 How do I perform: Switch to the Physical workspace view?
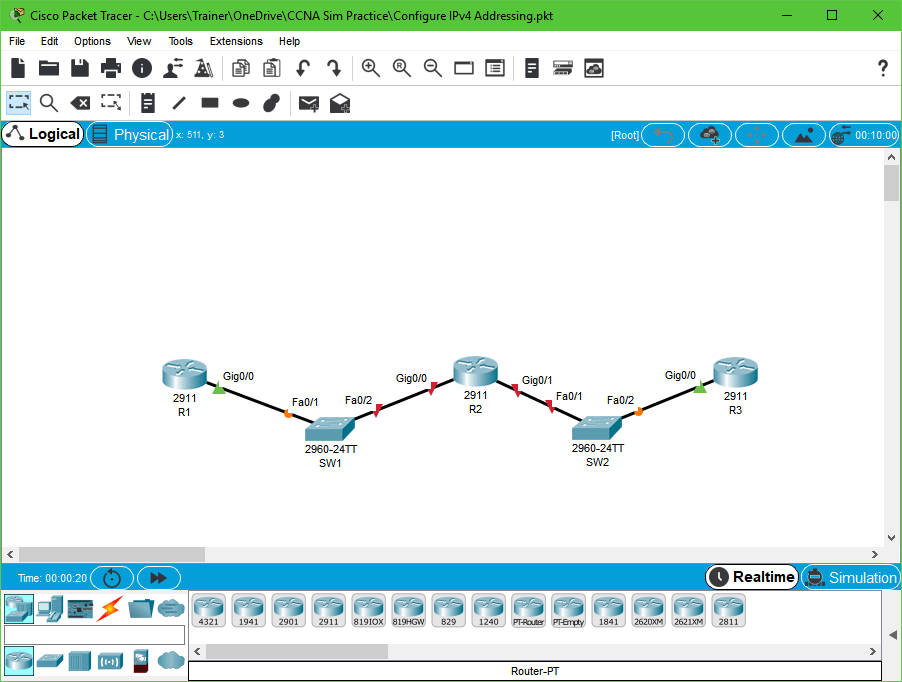[130, 135]
